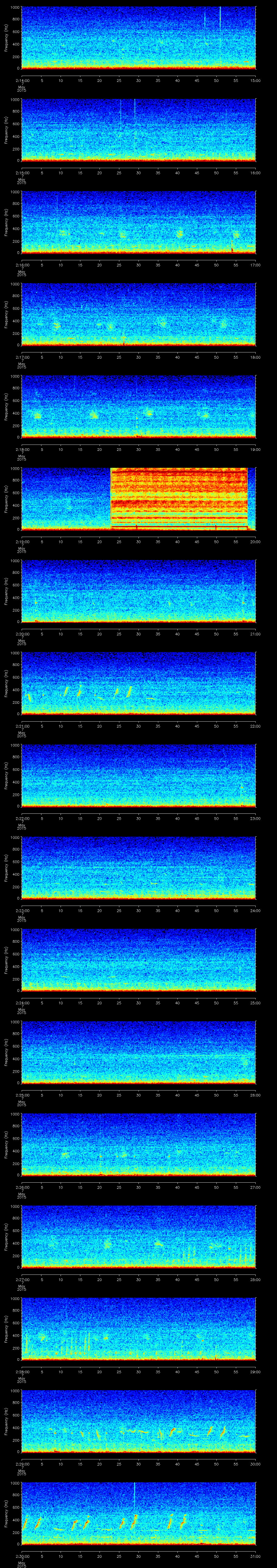Viewport: 277px width, 1568px height.
Task: Click the 2:21:00 start time label
Action: 22,726
